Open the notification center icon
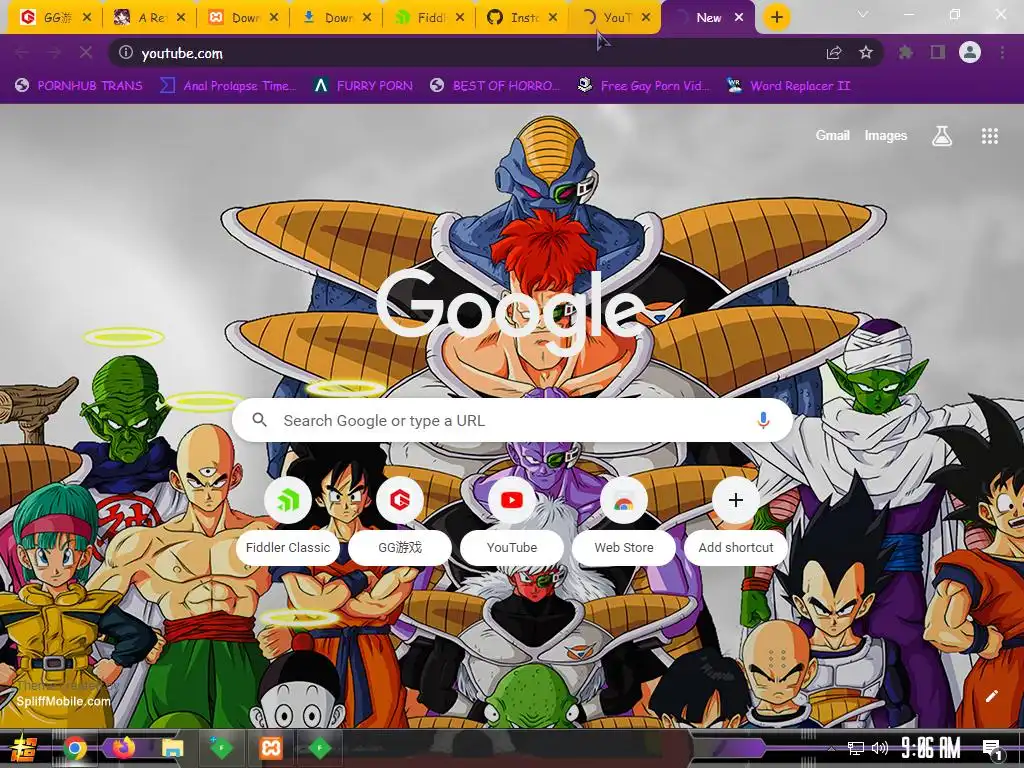 tap(991, 748)
